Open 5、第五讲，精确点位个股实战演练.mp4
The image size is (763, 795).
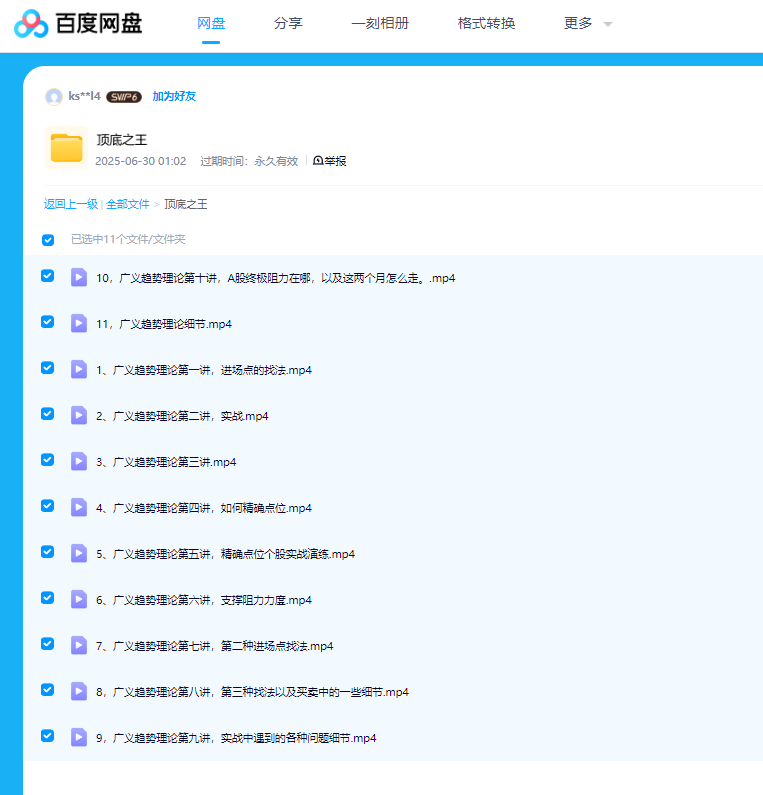pos(226,554)
